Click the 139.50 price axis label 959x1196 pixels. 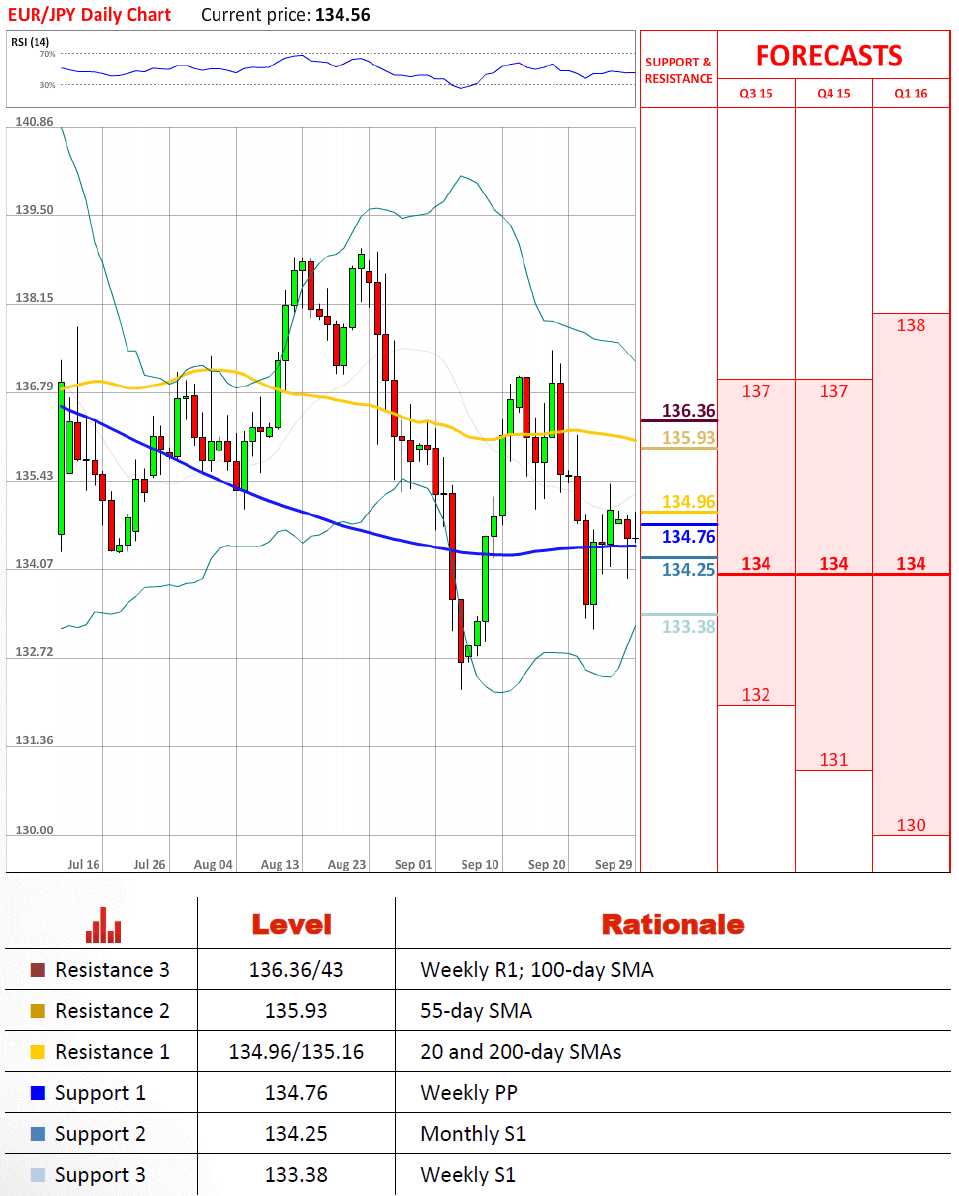[34, 210]
